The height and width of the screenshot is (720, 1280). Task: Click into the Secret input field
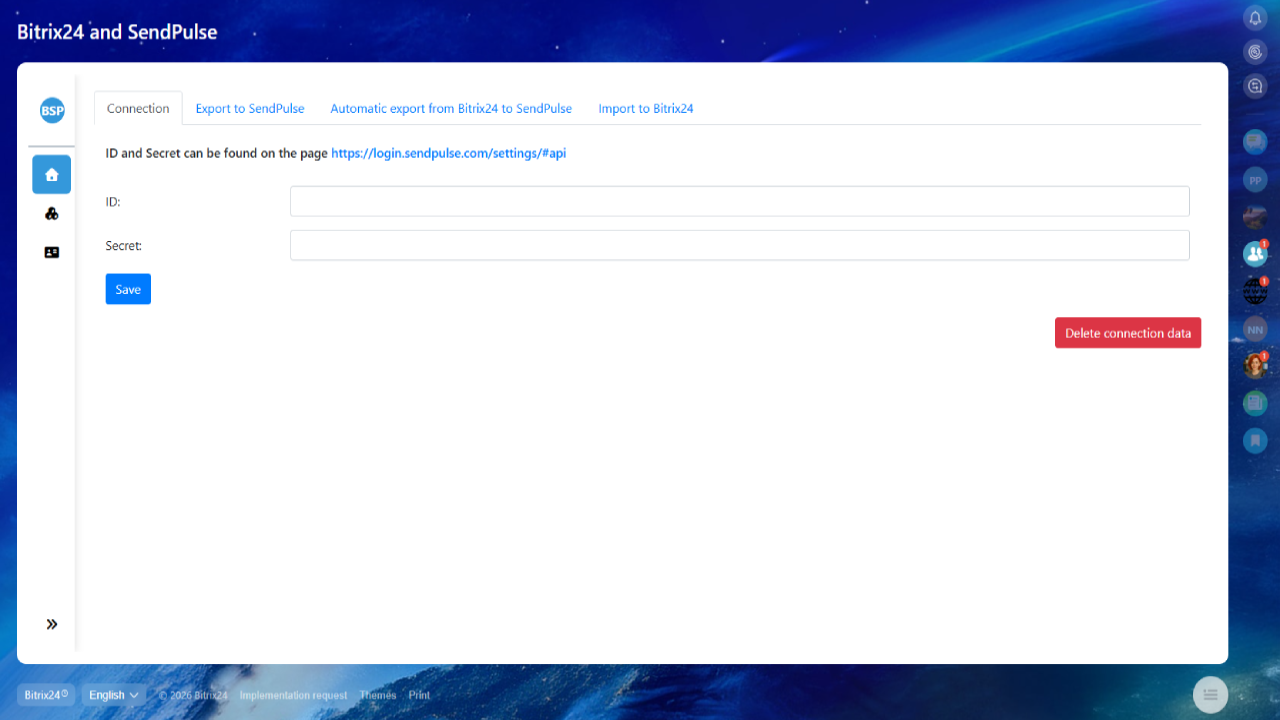[x=739, y=245]
